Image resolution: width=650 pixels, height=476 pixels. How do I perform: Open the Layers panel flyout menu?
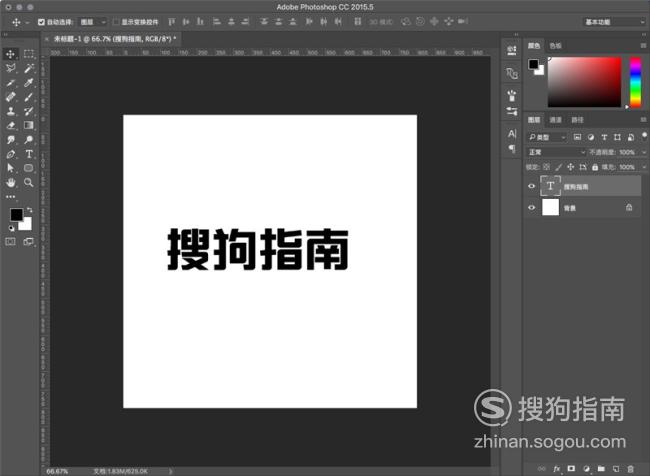click(643, 119)
